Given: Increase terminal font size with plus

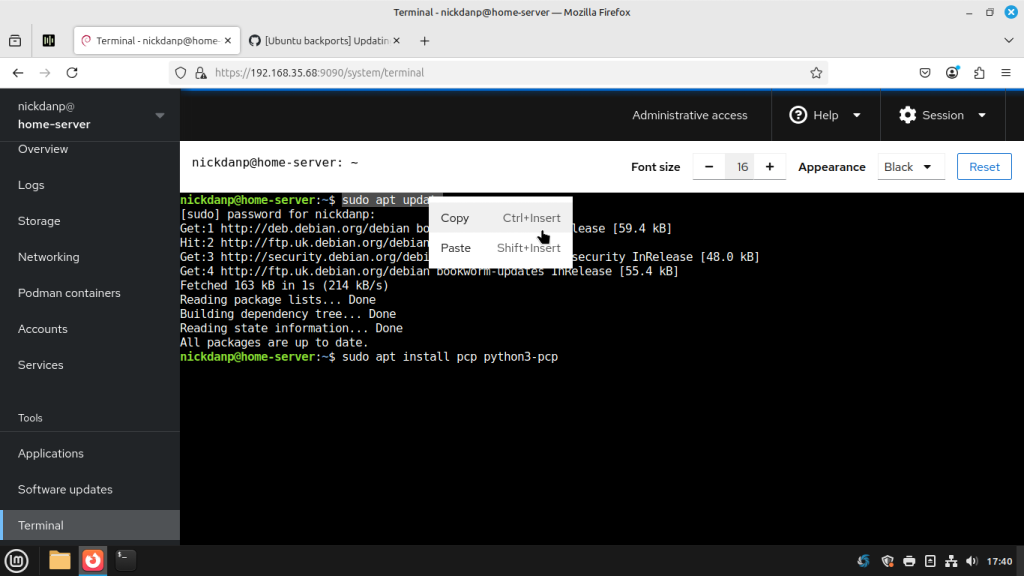Looking at the screenshot, I should (x=769, y=167).
